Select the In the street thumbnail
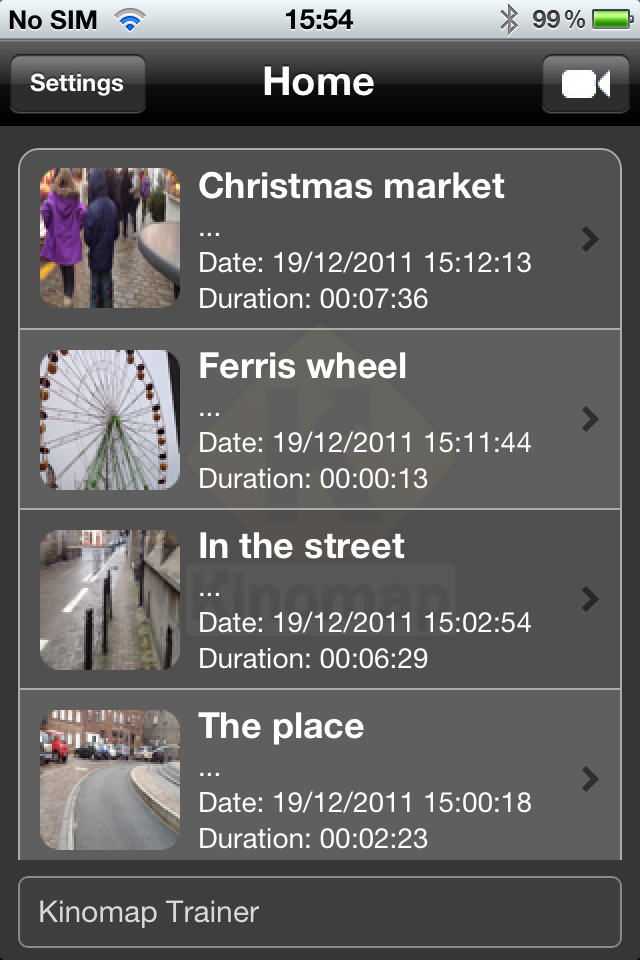This screenshot has height=960, width=640. click(x=110, y=599)
